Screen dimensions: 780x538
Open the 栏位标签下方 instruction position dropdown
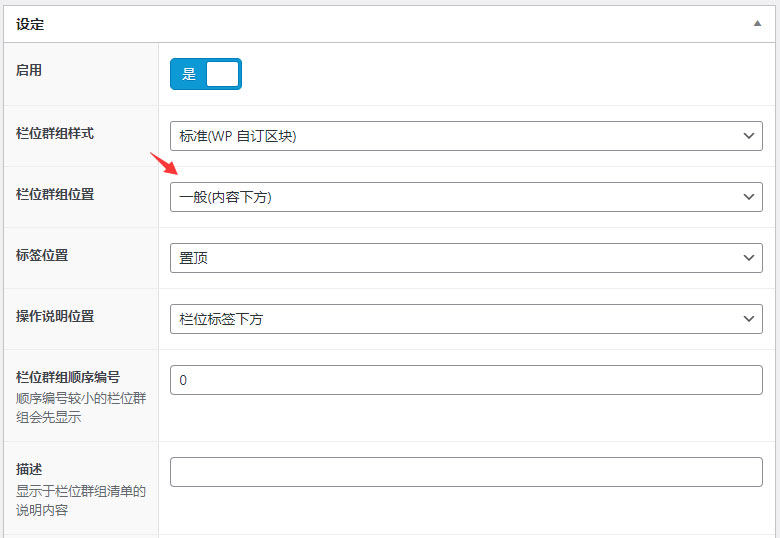point(465,319)
